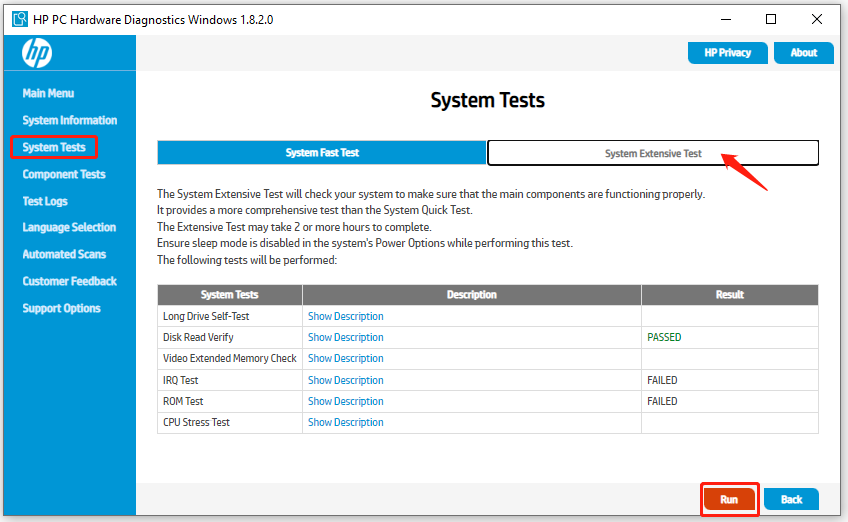Open Support Options page
Screen dimensions: 848x522
click(61, 308)
